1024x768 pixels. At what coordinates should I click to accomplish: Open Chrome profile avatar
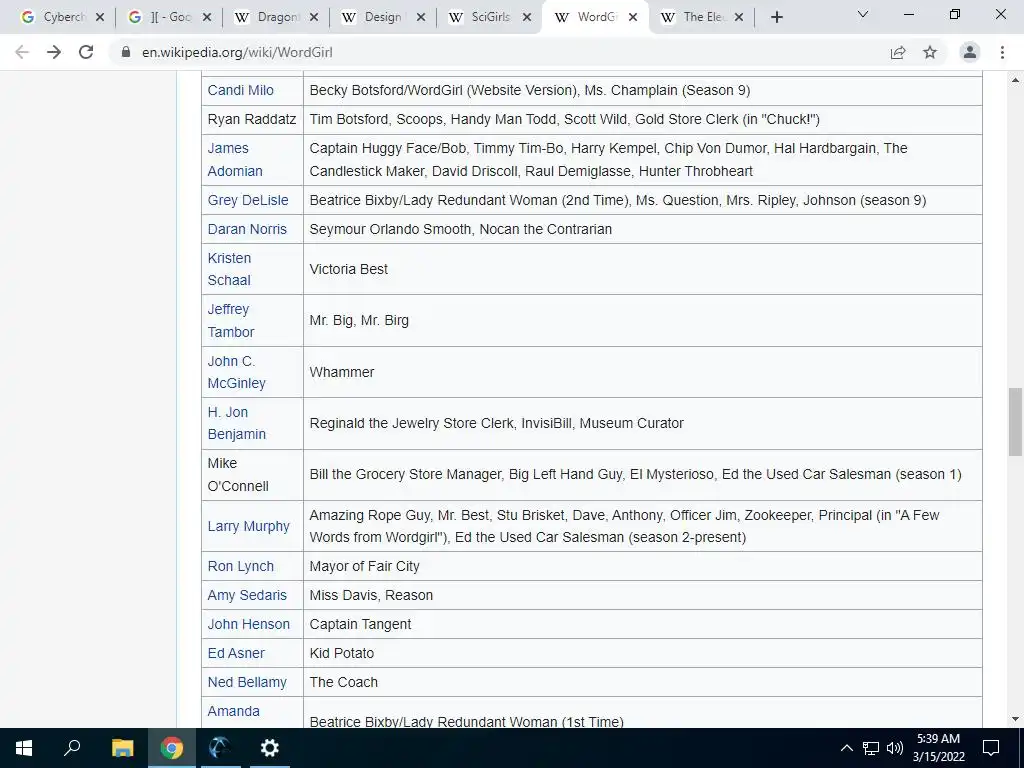[970, 52]
